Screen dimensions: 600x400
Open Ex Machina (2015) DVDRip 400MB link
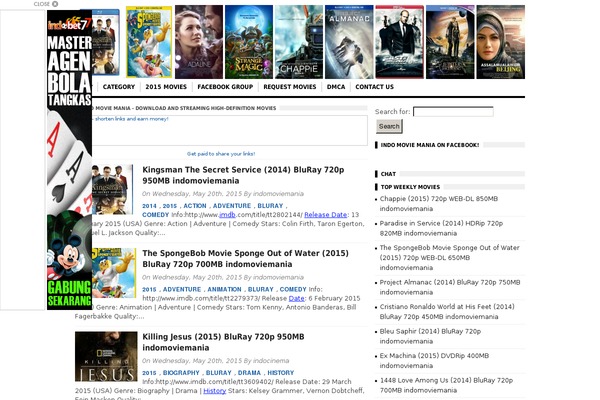pyautogui.click(x=434, y=361)
